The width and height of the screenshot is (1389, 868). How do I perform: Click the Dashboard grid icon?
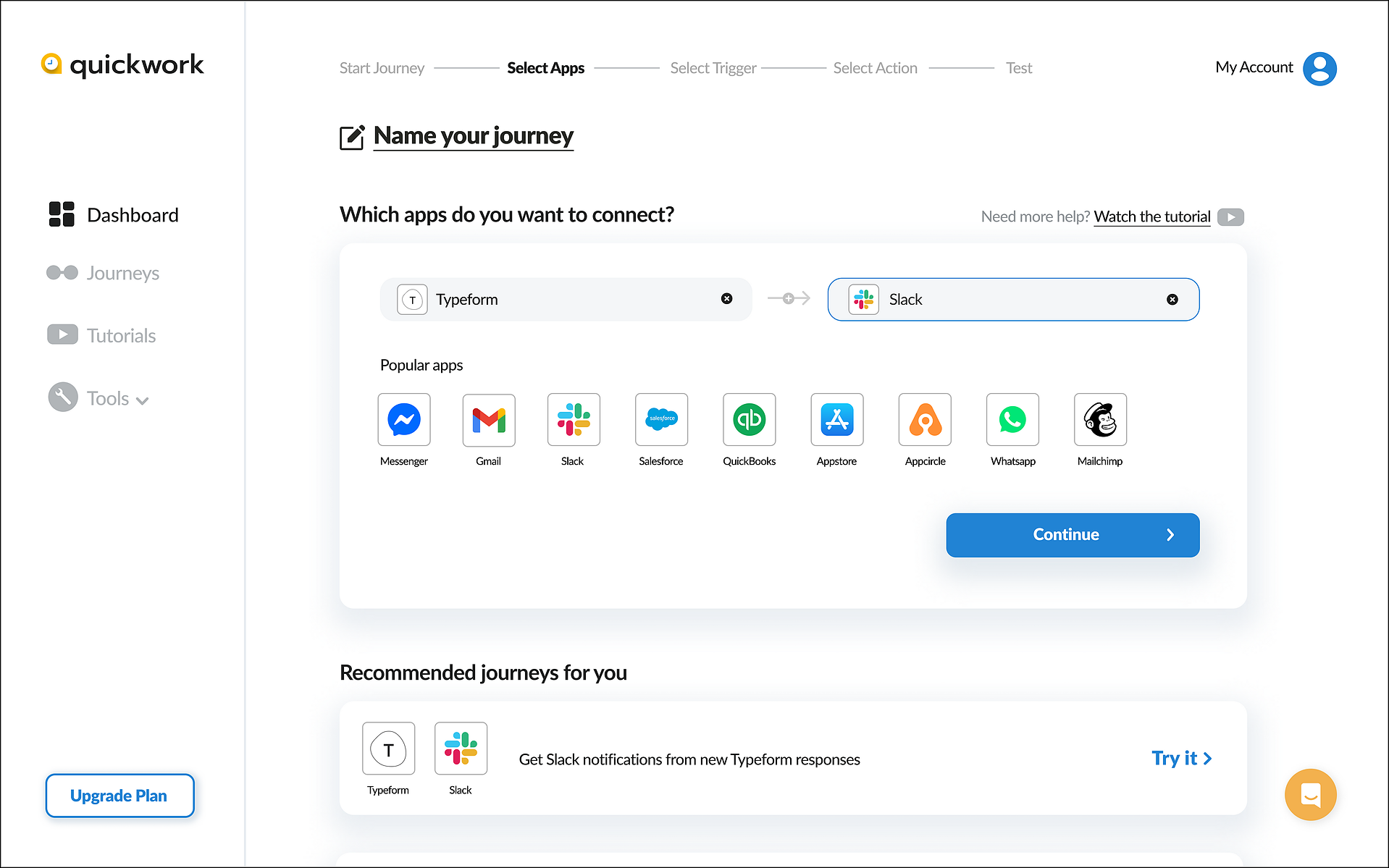pos(62,214)
